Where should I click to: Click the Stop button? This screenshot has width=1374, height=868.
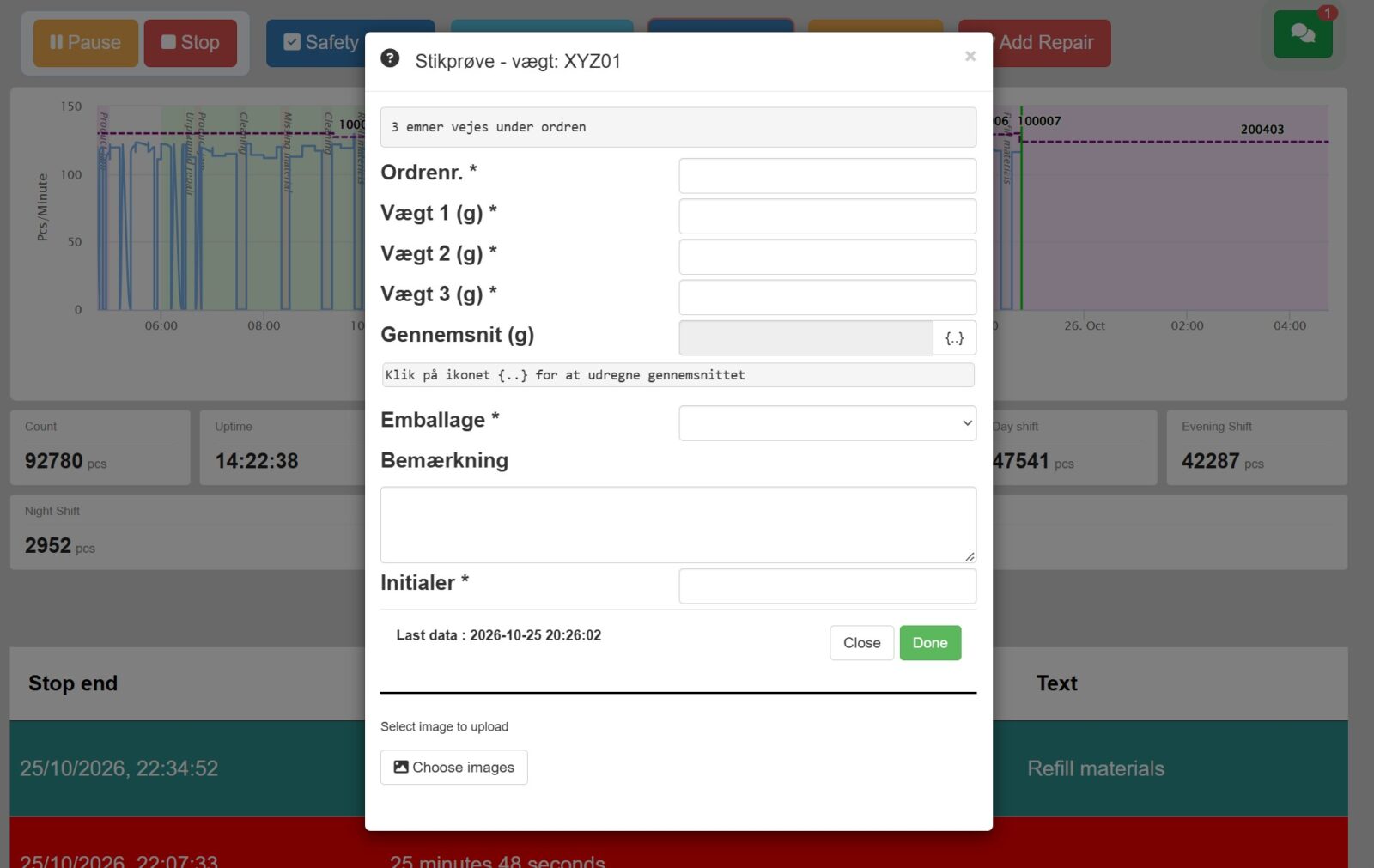tap(191, 43)
